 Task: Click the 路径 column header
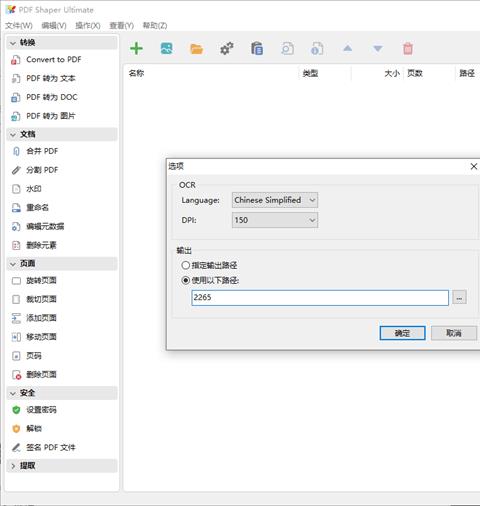point(467,73)
